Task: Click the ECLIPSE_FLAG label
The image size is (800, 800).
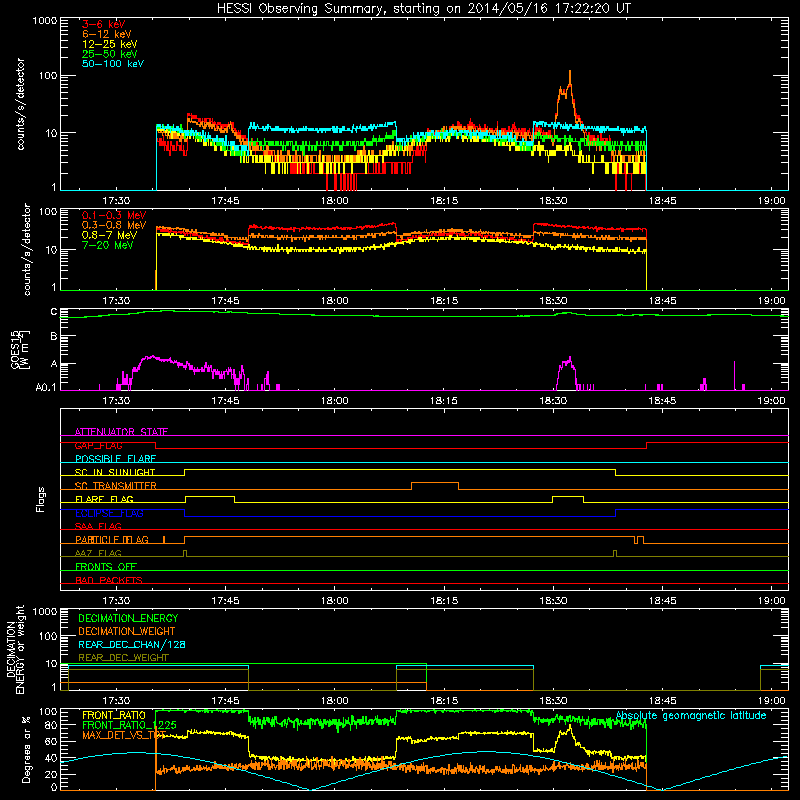Action: 109,513
